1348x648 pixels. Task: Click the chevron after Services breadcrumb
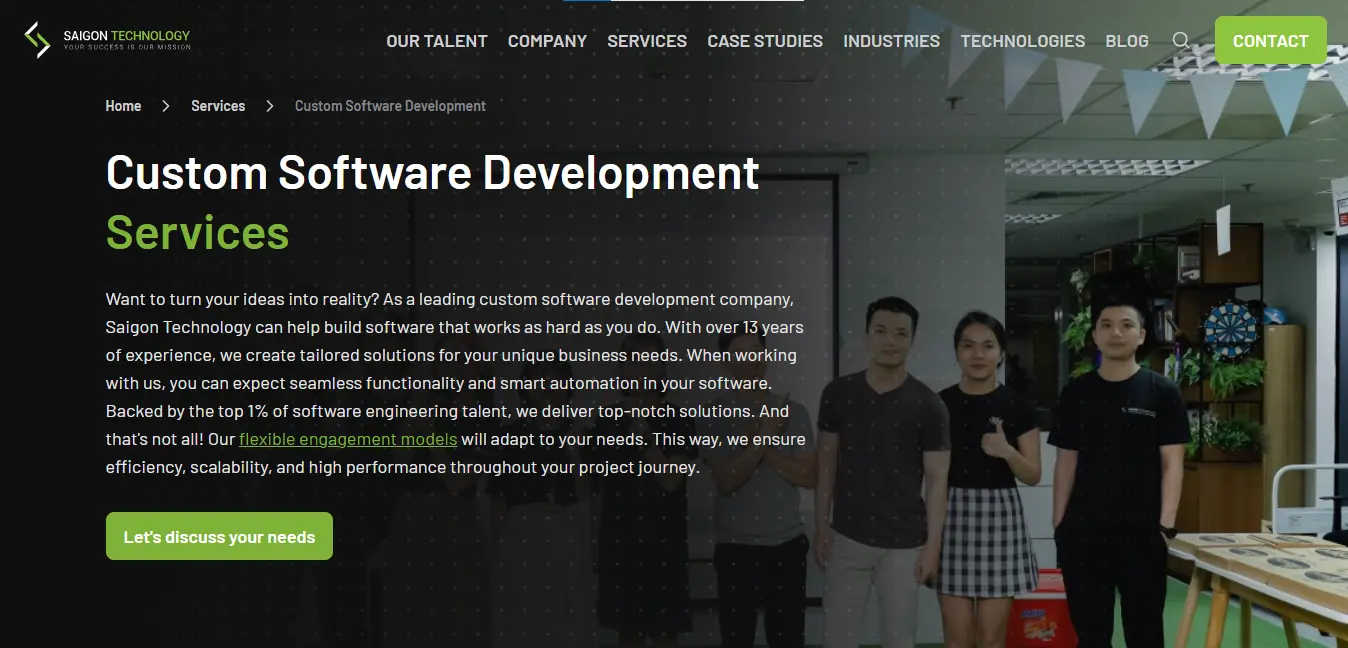268,105
